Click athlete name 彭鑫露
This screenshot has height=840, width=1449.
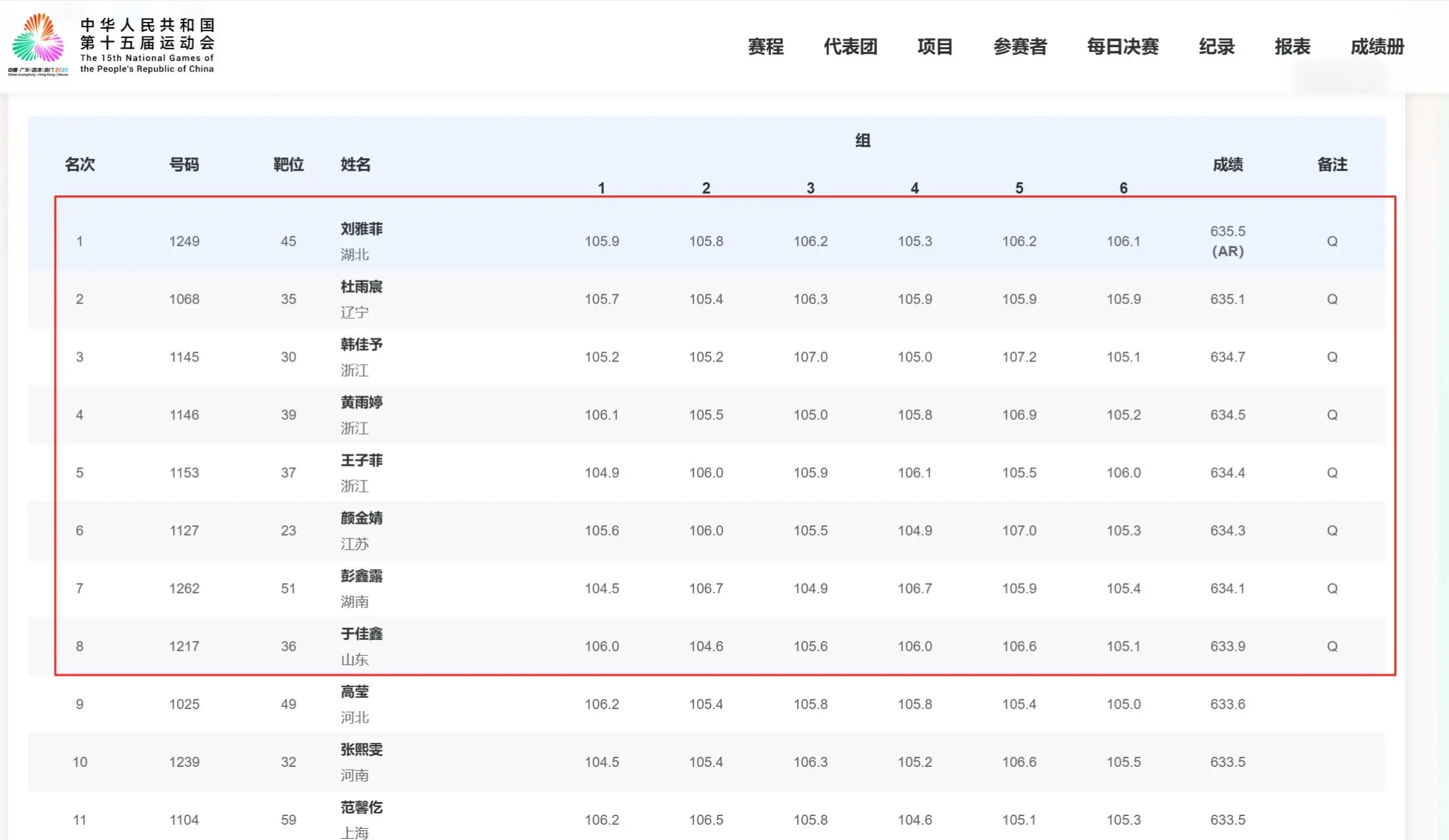pyautogui.click(x=362, y=576)
